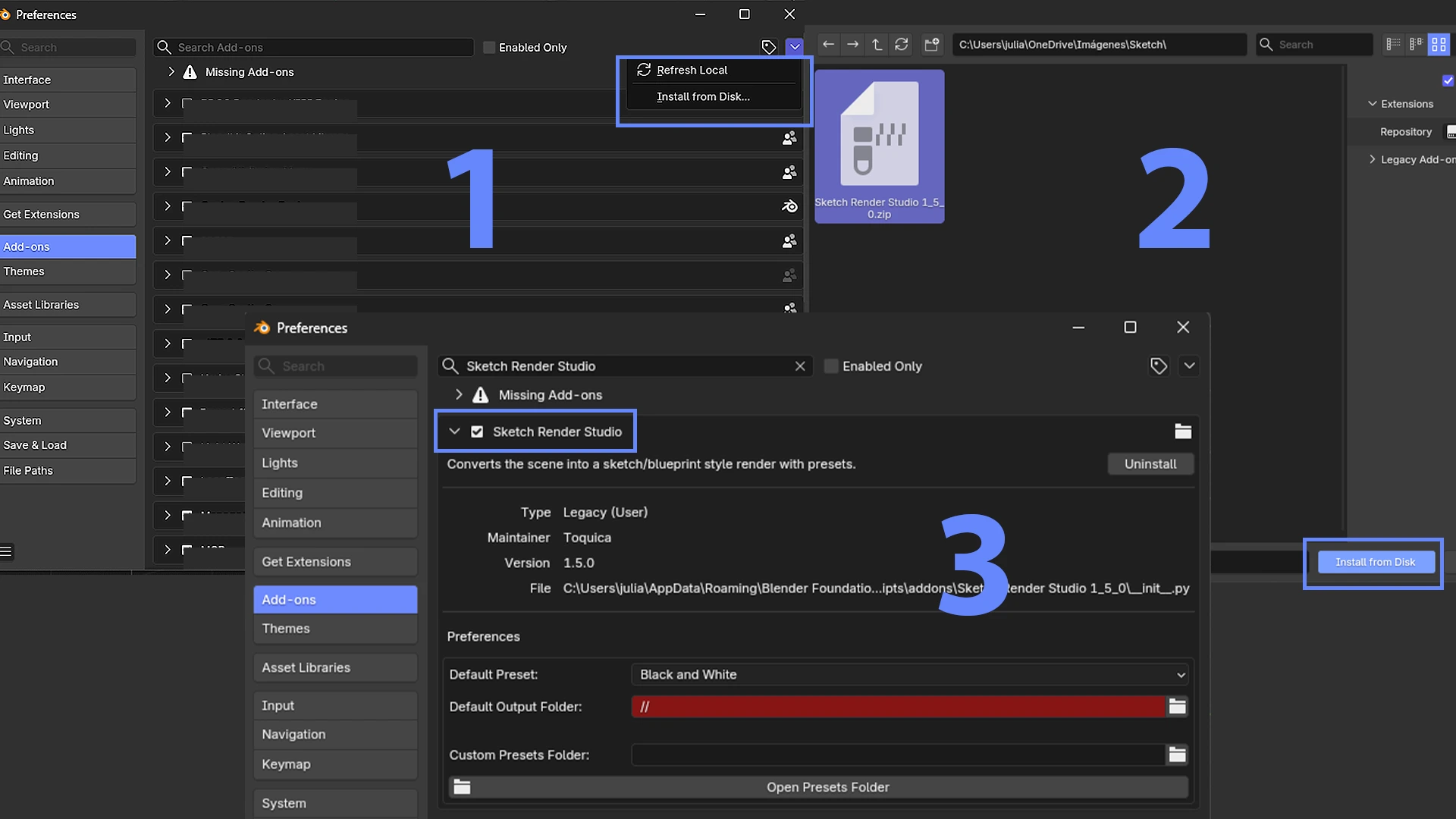Click the file browser Search field

tap(1314, 45)
